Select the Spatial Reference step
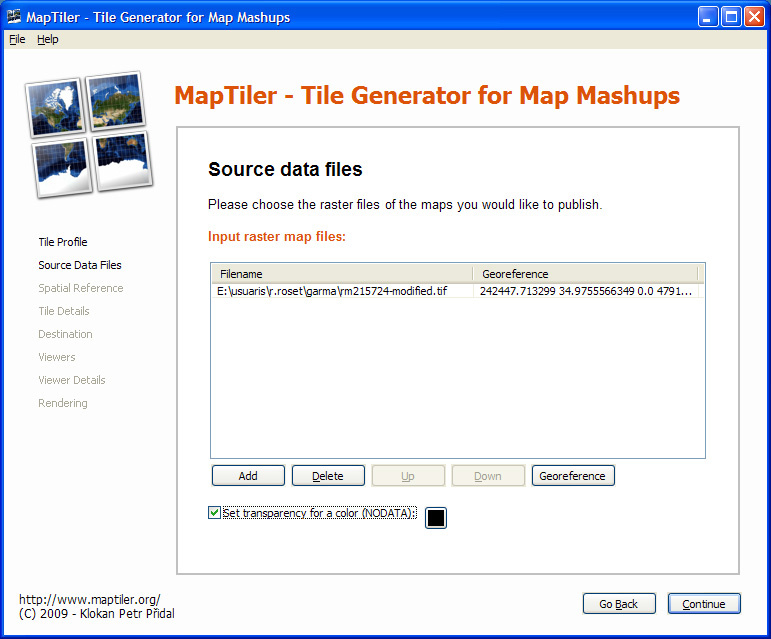The height and width of the screenshot is (639, 771). point(81,288)
